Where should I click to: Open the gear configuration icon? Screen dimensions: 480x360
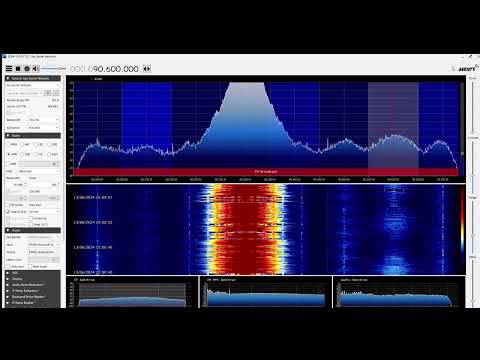(x=27, y=69)
